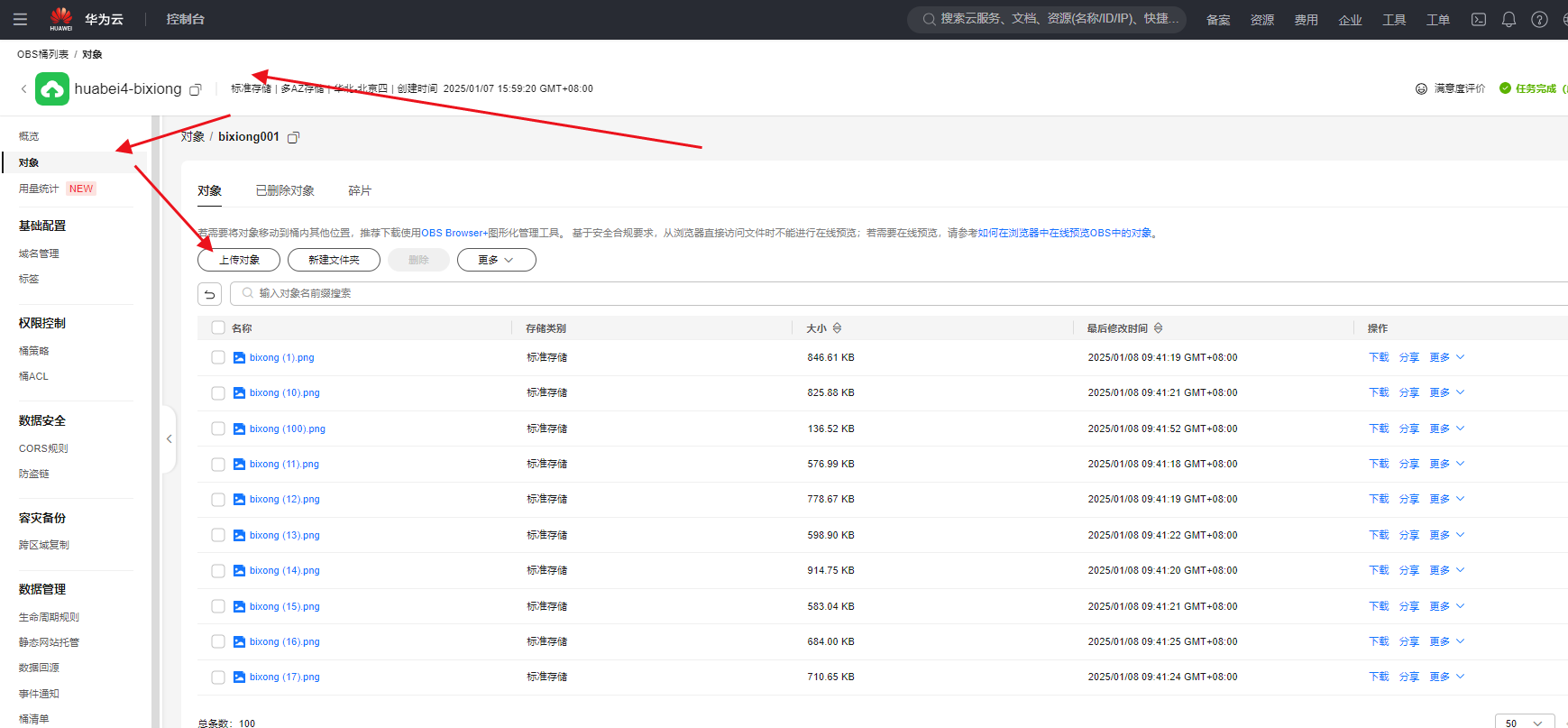Open the OBS Browser+ link
Screen dimensions: 1568x728
454,234
